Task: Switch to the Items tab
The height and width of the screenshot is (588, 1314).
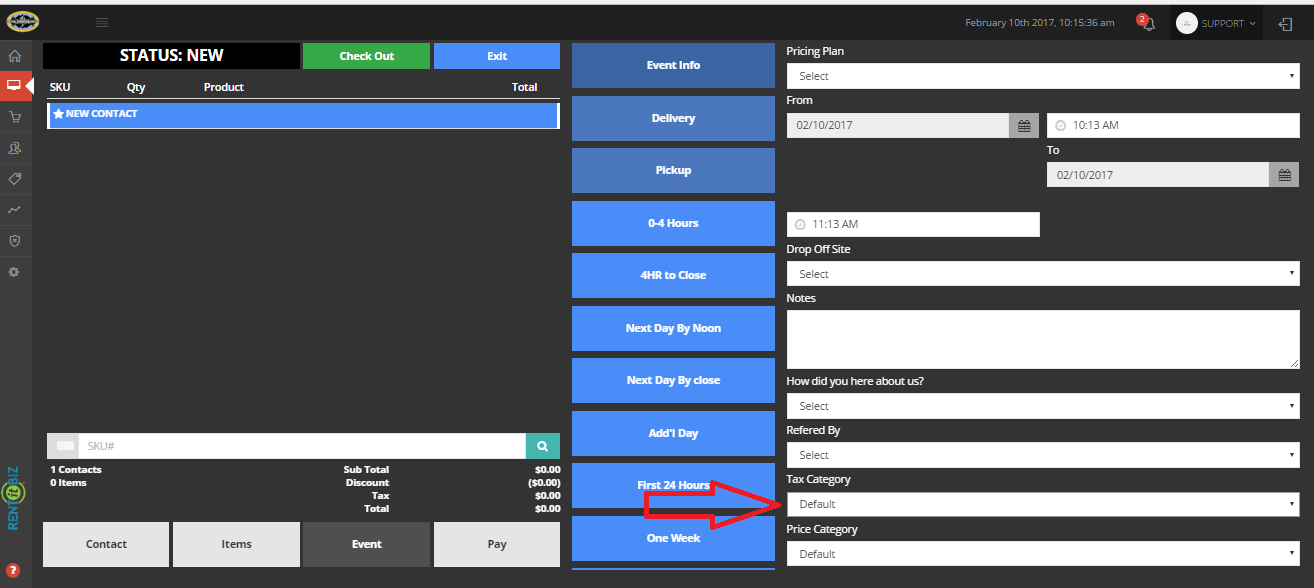Action: tap(236, 544)
